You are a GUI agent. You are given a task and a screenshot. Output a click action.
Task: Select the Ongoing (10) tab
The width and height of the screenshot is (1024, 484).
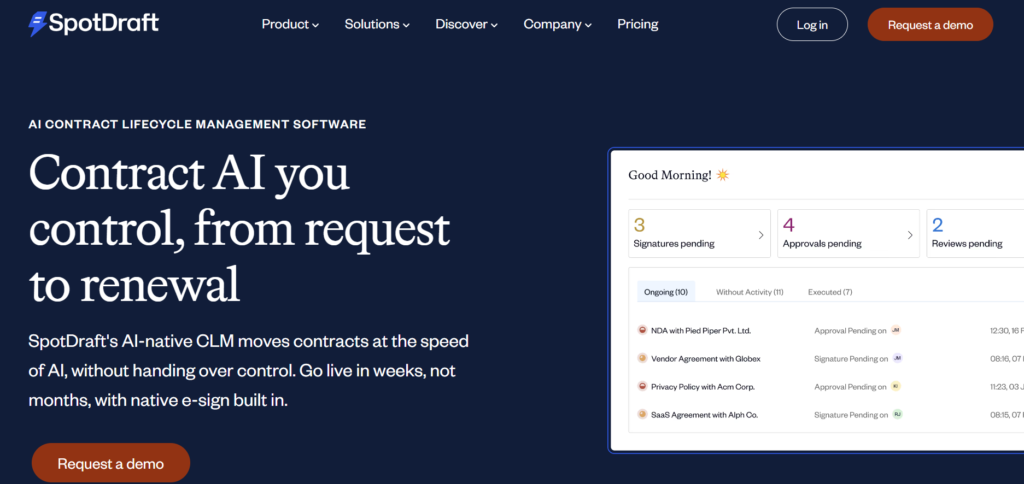click(x=665, y=292)
